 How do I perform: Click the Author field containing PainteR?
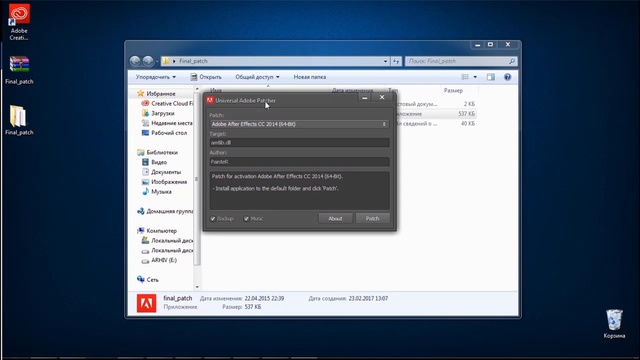click(299, 162)
